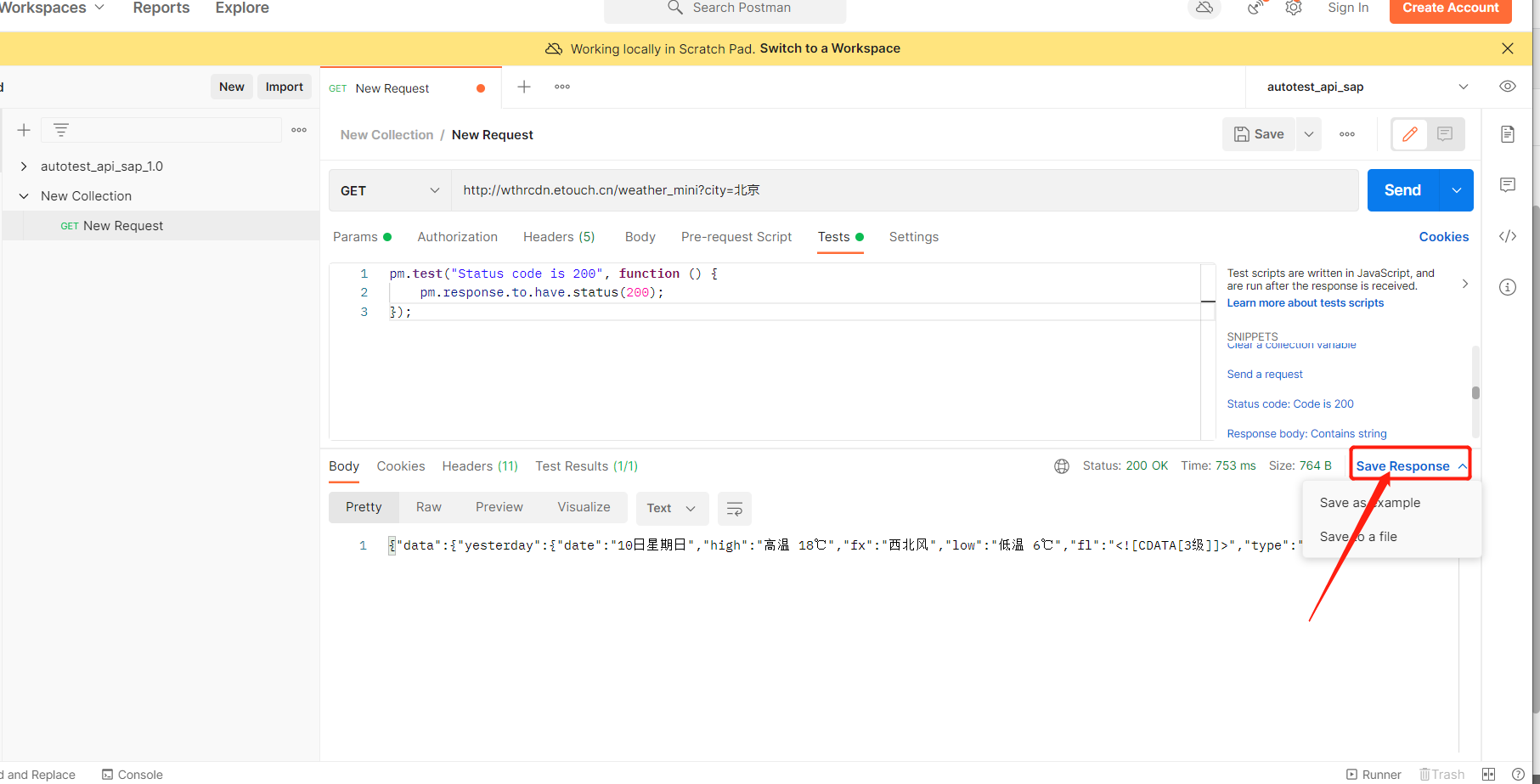Open the offline cloud sync status icon
Image resolution: width=1540 pixels, height=784 pixels.
(x=1204, y=8)
